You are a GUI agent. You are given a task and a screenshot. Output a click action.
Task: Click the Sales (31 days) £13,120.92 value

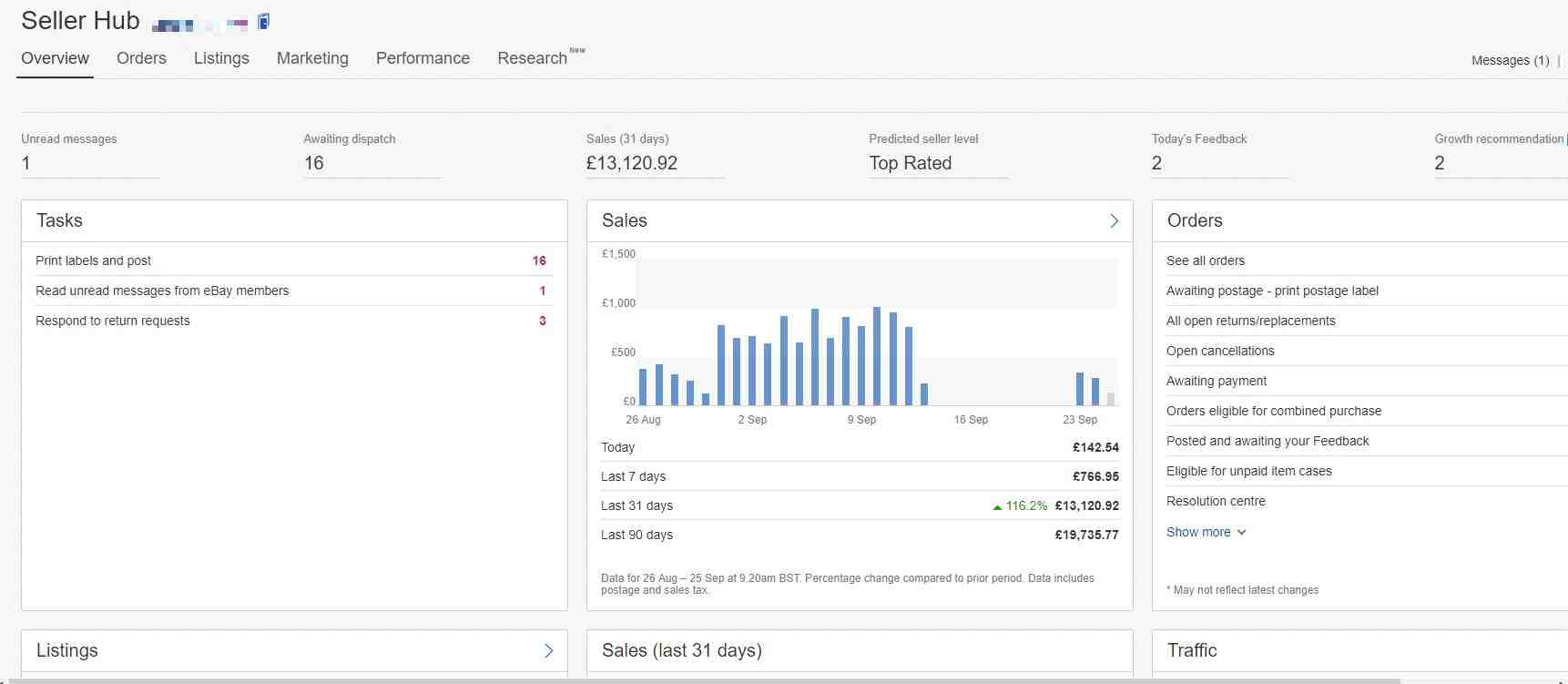(x=632, y=163)
